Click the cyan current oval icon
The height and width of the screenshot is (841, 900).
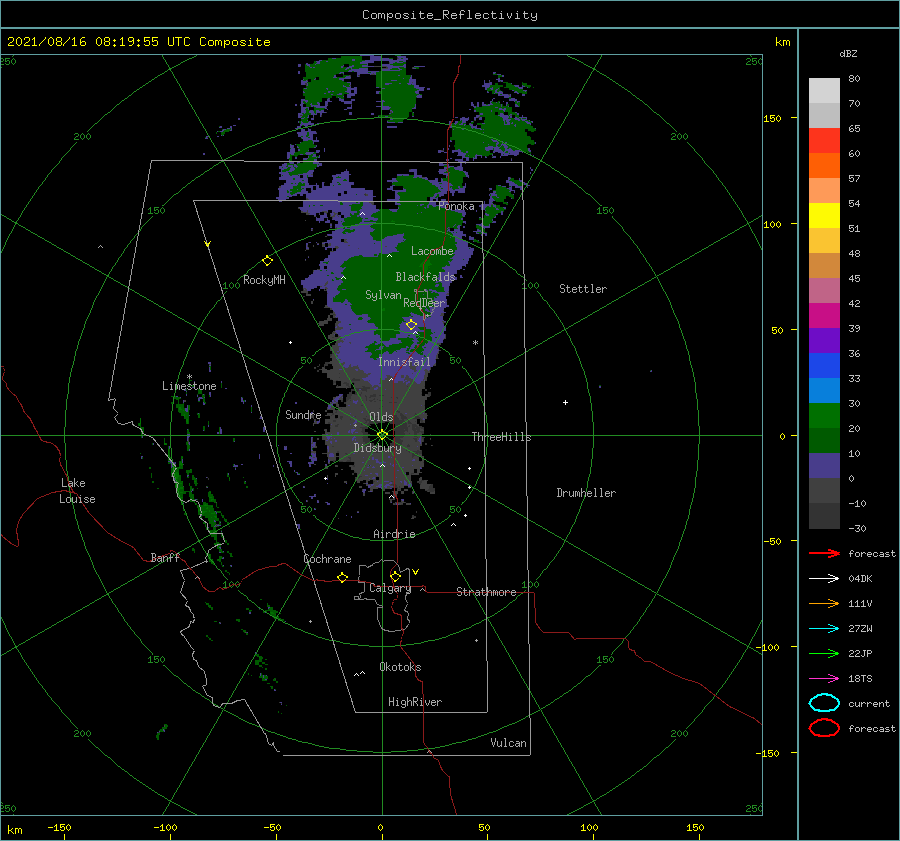click(824, 703)
